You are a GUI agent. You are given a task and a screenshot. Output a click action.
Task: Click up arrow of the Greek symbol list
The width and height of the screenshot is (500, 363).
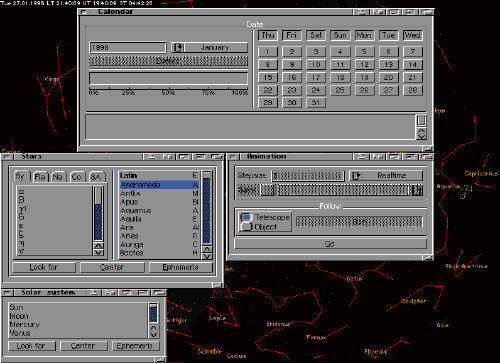(99, 246)
